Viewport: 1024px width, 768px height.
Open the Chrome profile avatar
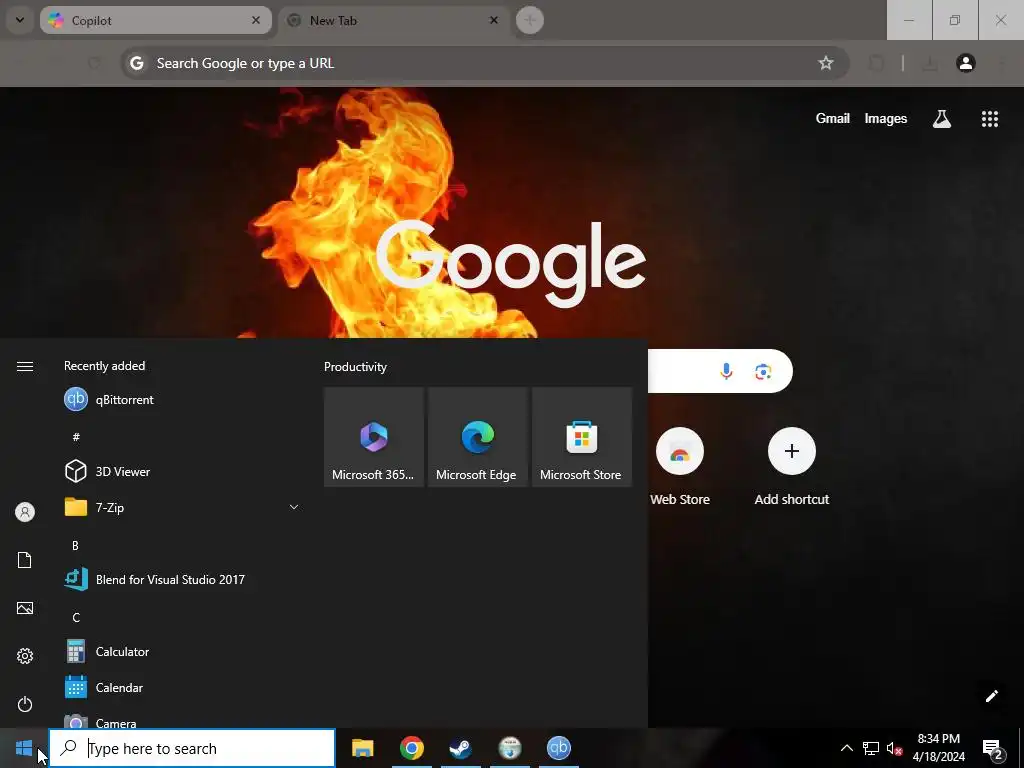pyautogui.click(x=965, y=63)
